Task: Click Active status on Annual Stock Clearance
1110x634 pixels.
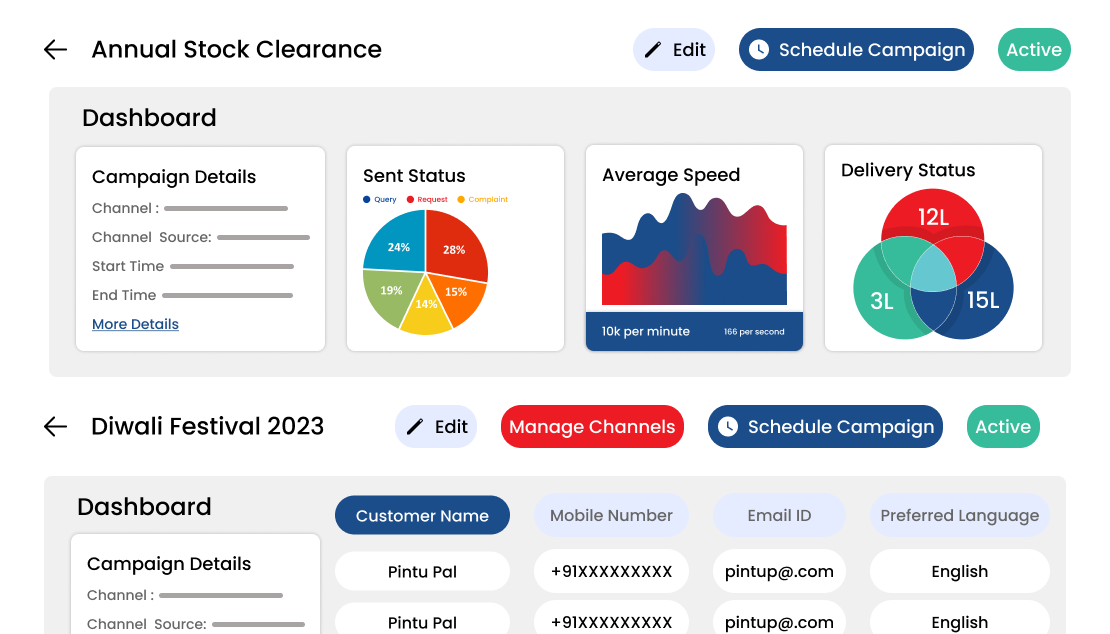Action: [x=1034, y=50]
